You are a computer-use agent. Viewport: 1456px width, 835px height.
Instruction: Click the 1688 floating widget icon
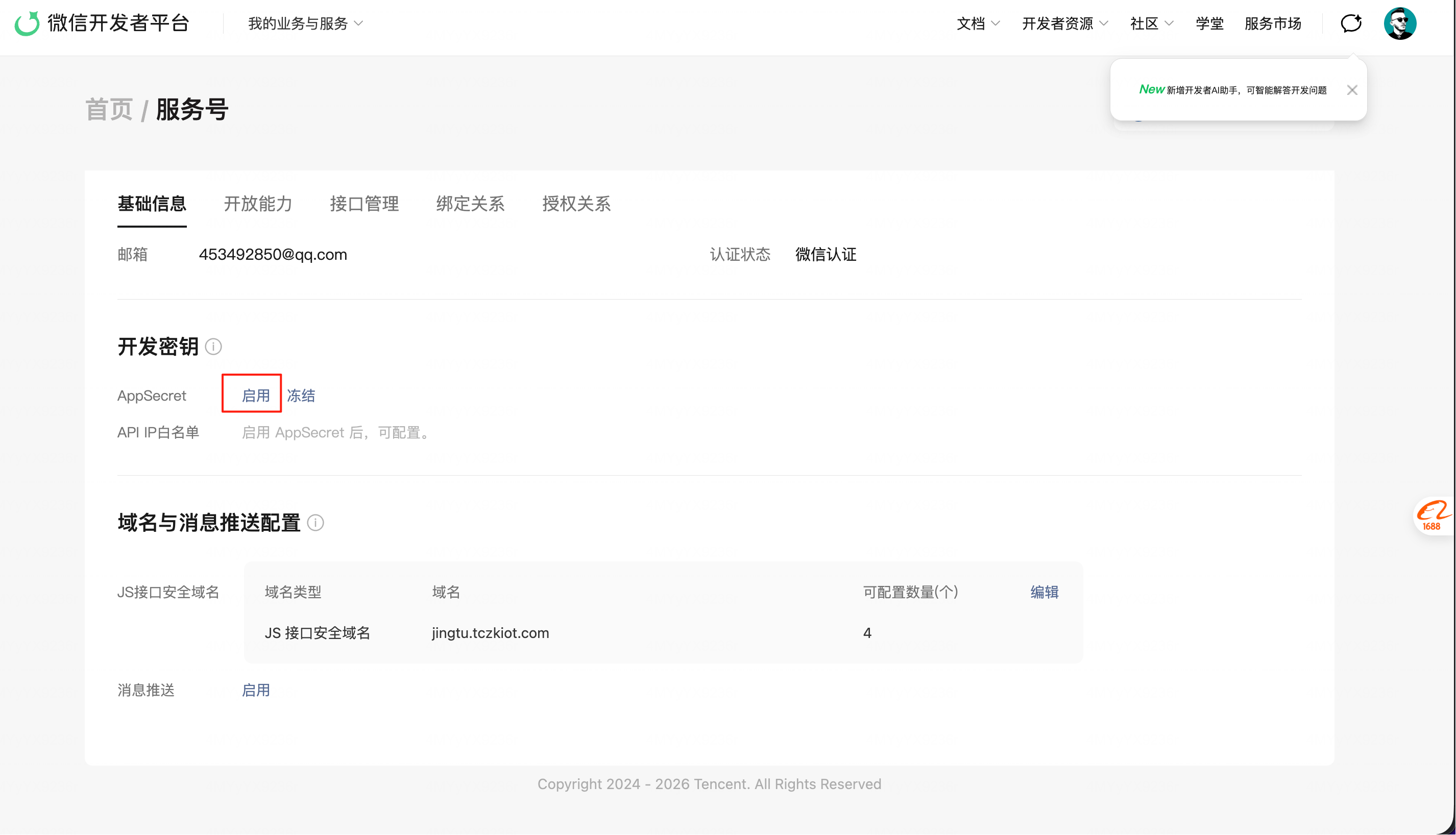click(x=1434, y=515)
